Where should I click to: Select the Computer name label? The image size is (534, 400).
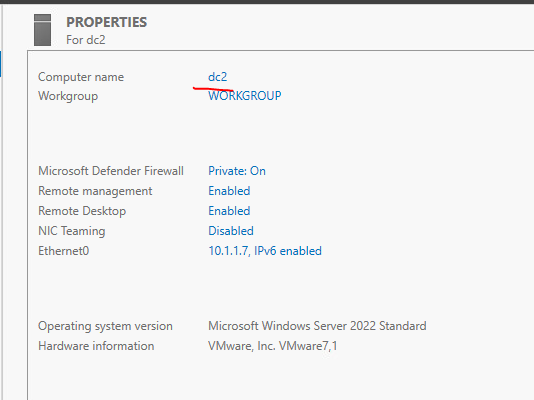[81, 77]
